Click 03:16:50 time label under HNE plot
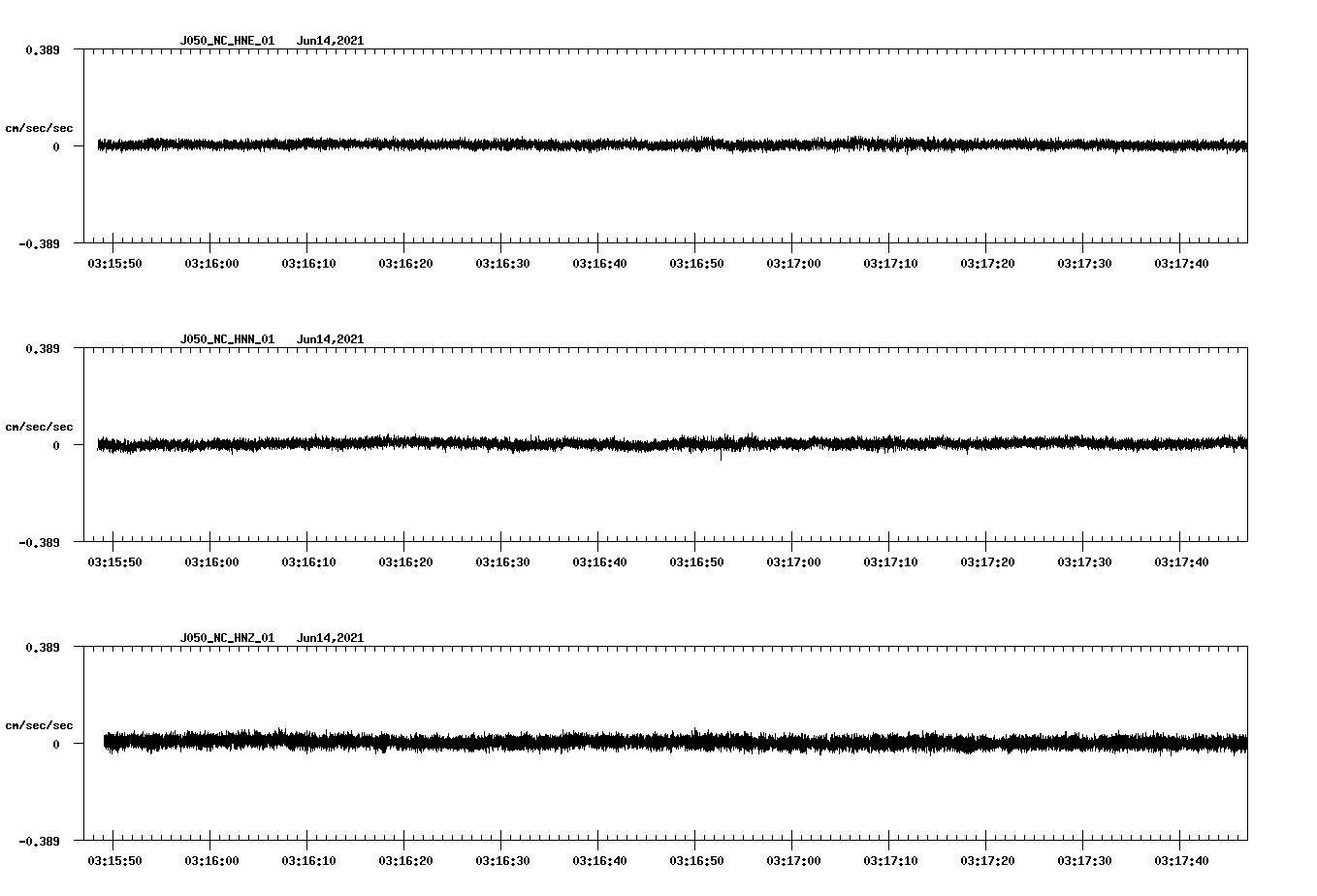The width and height of the screenshot is (1317, 896). 696,263
